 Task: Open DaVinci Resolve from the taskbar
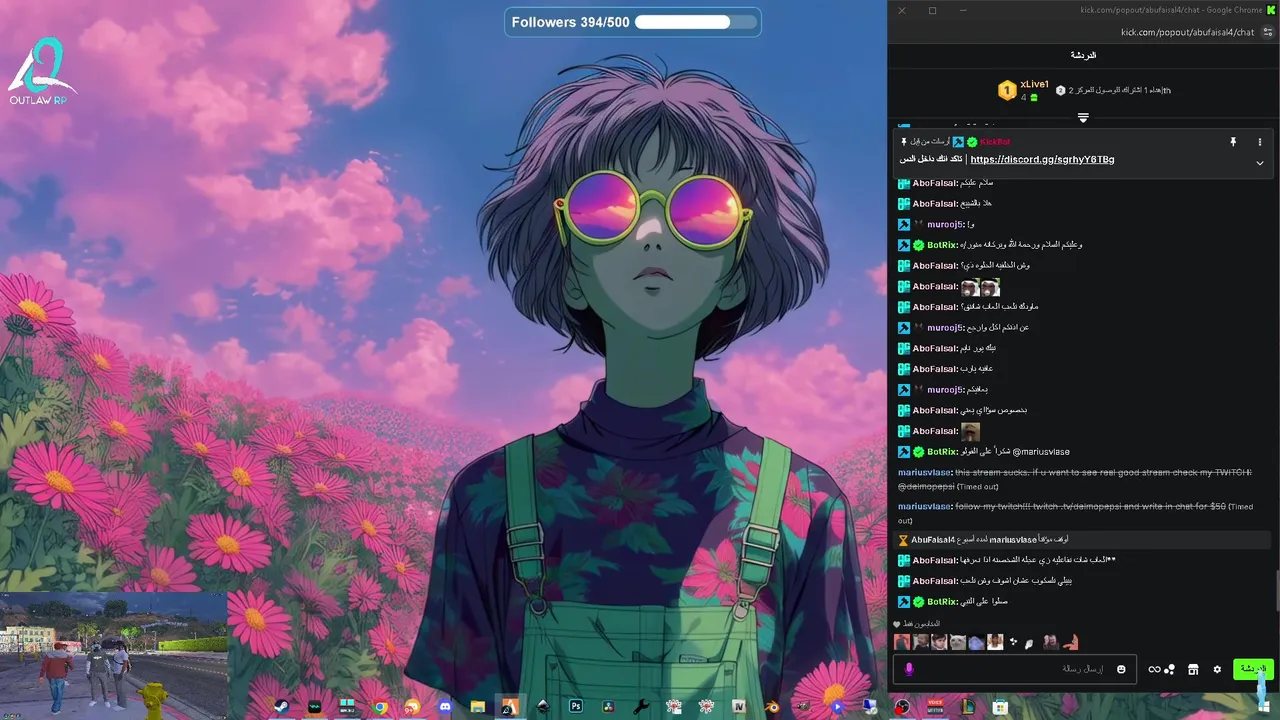(608, 707)
